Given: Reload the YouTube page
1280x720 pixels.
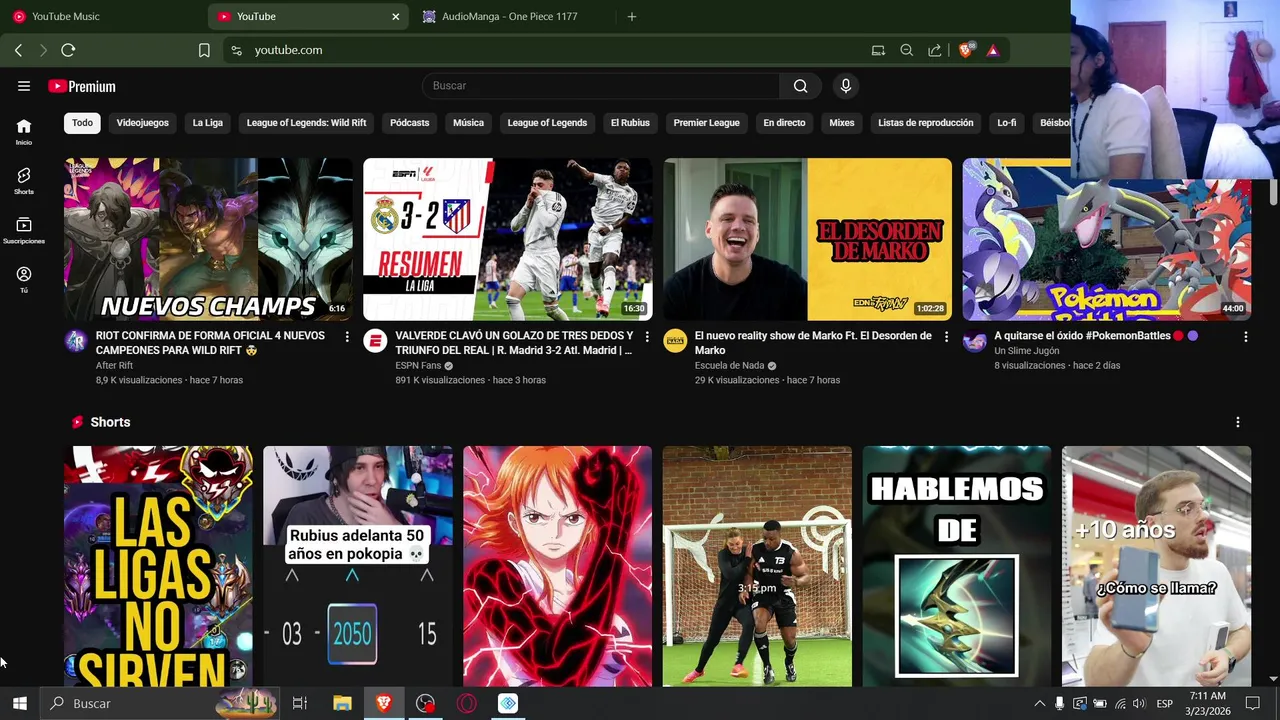Looking at the screenshot, I should point(68,50).
